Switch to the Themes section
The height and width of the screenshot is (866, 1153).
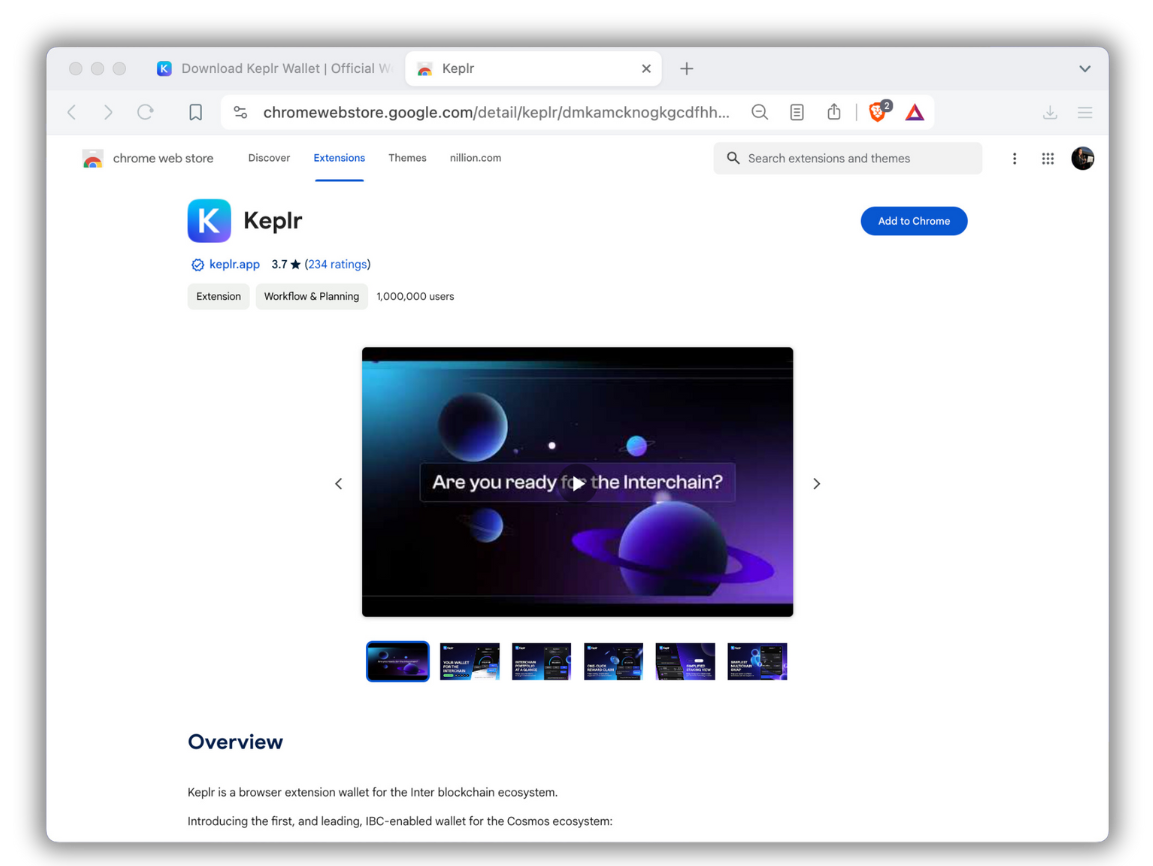tap(407, 158)
